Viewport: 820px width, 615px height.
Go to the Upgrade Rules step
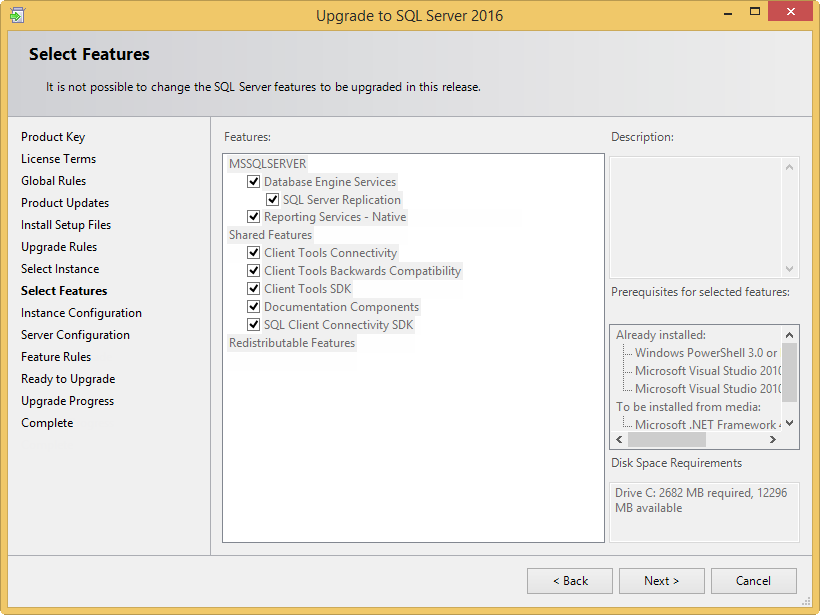point(59,247)
